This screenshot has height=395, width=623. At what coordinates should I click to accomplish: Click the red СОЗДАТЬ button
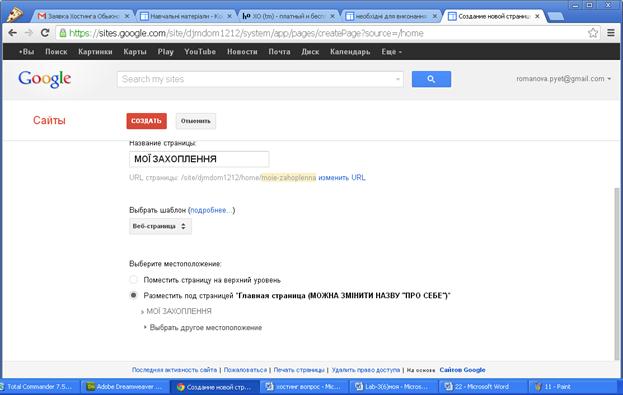[x=147, y=121]
